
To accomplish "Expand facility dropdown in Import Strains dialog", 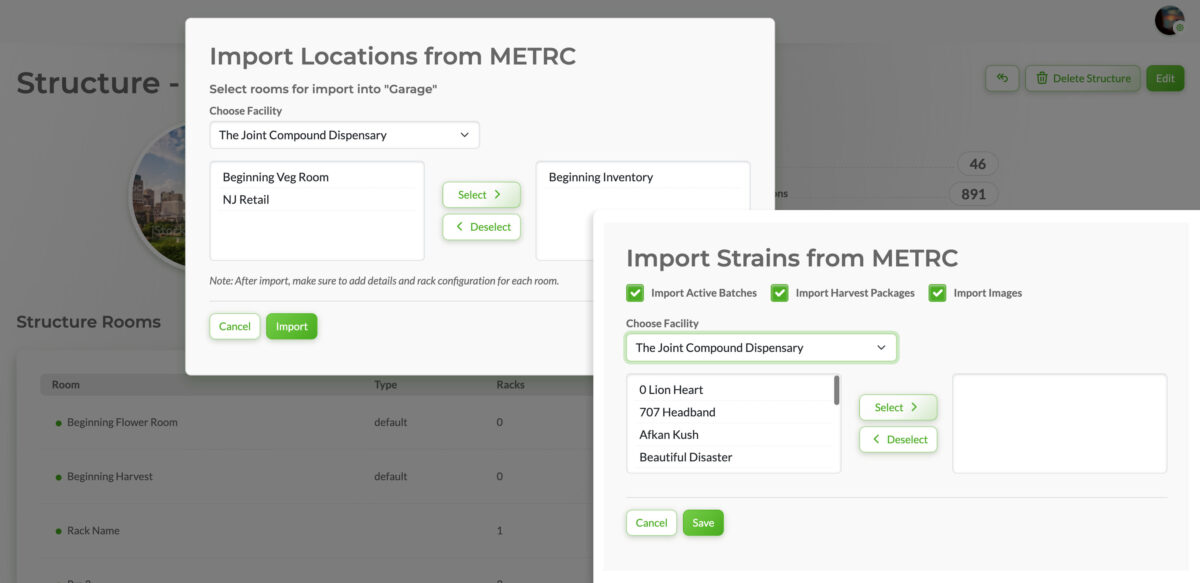I will (x=761, y=348).
